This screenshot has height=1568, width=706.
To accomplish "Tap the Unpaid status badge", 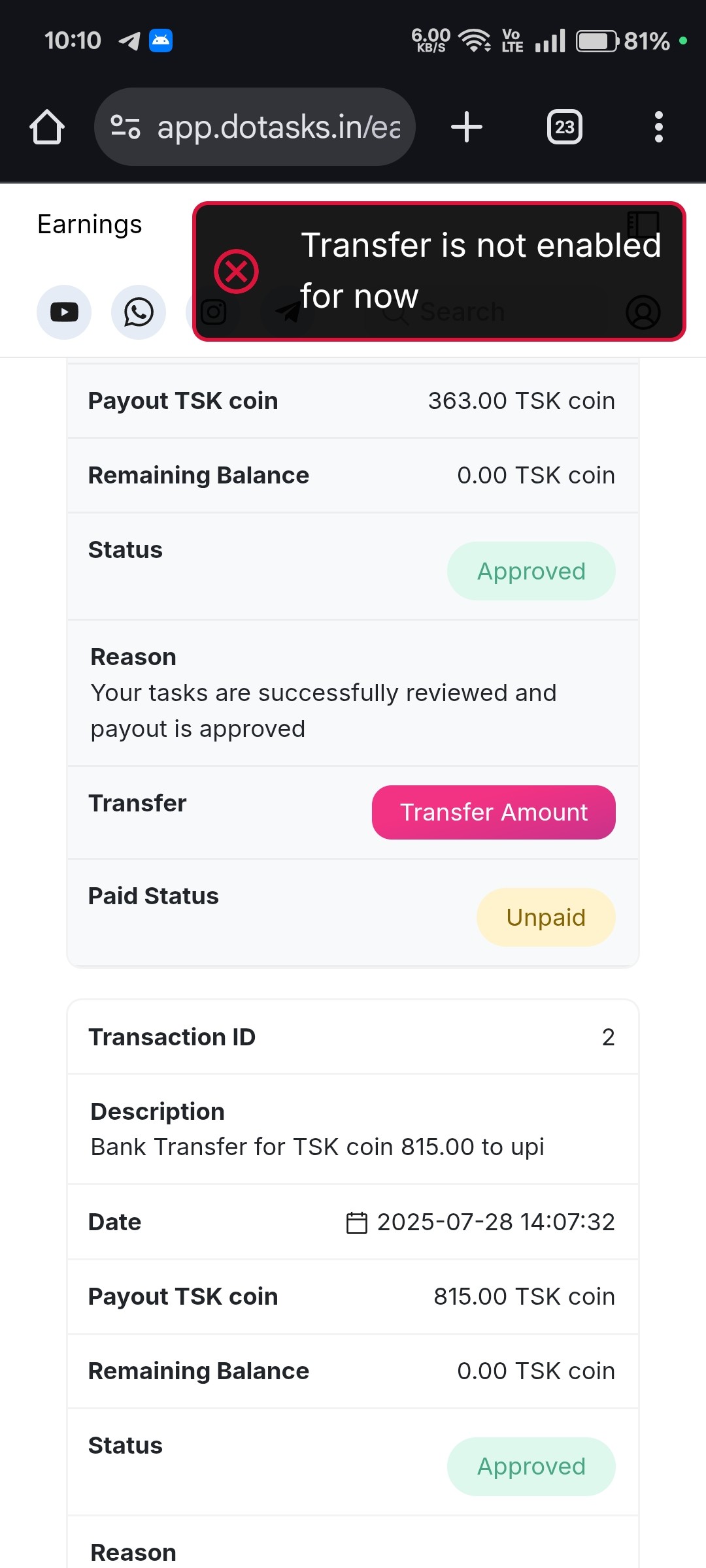I will click(546, 917).
